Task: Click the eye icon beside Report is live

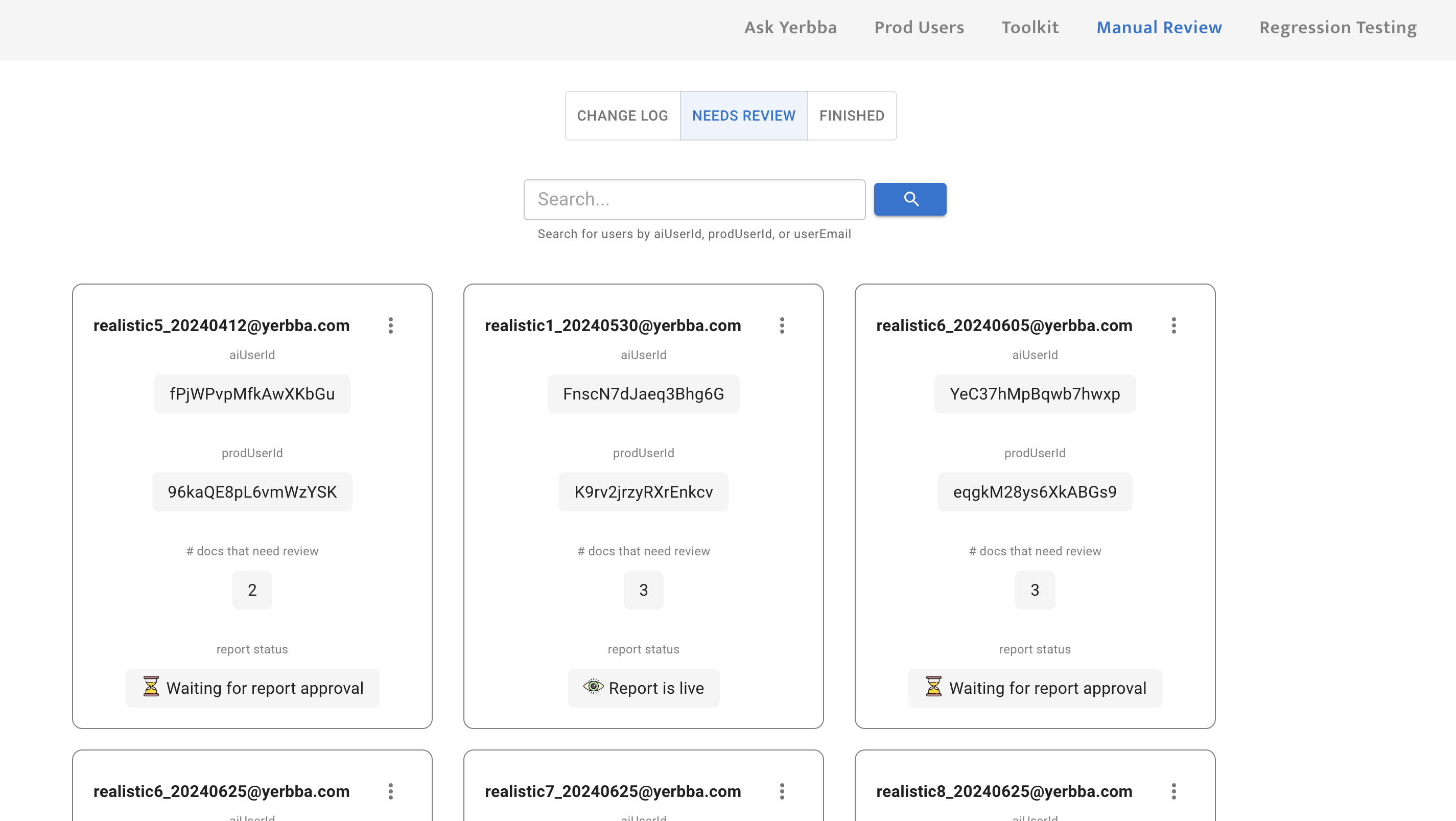Action: [593, 687]
